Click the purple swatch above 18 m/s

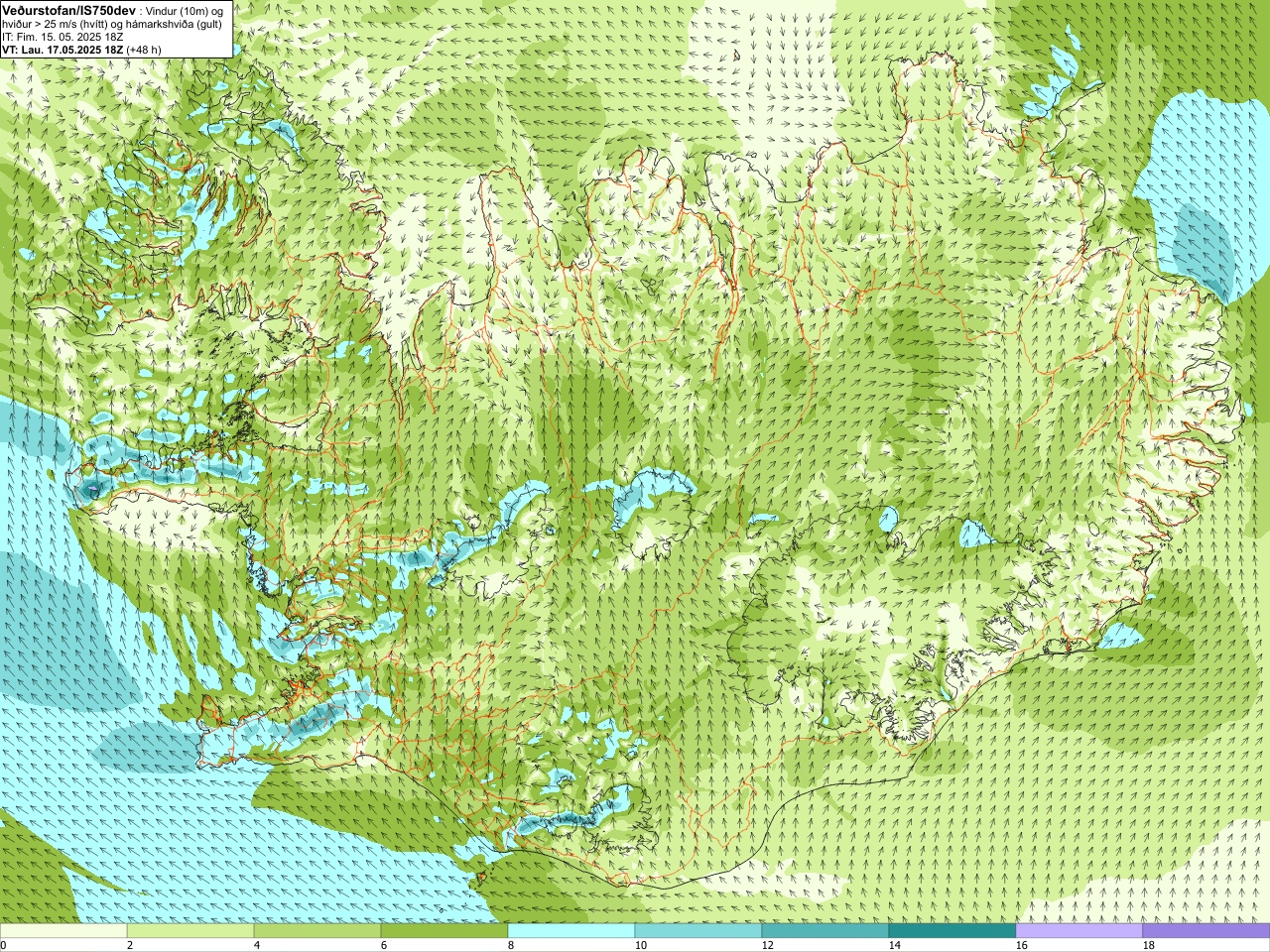click(x=1206, y=931)
